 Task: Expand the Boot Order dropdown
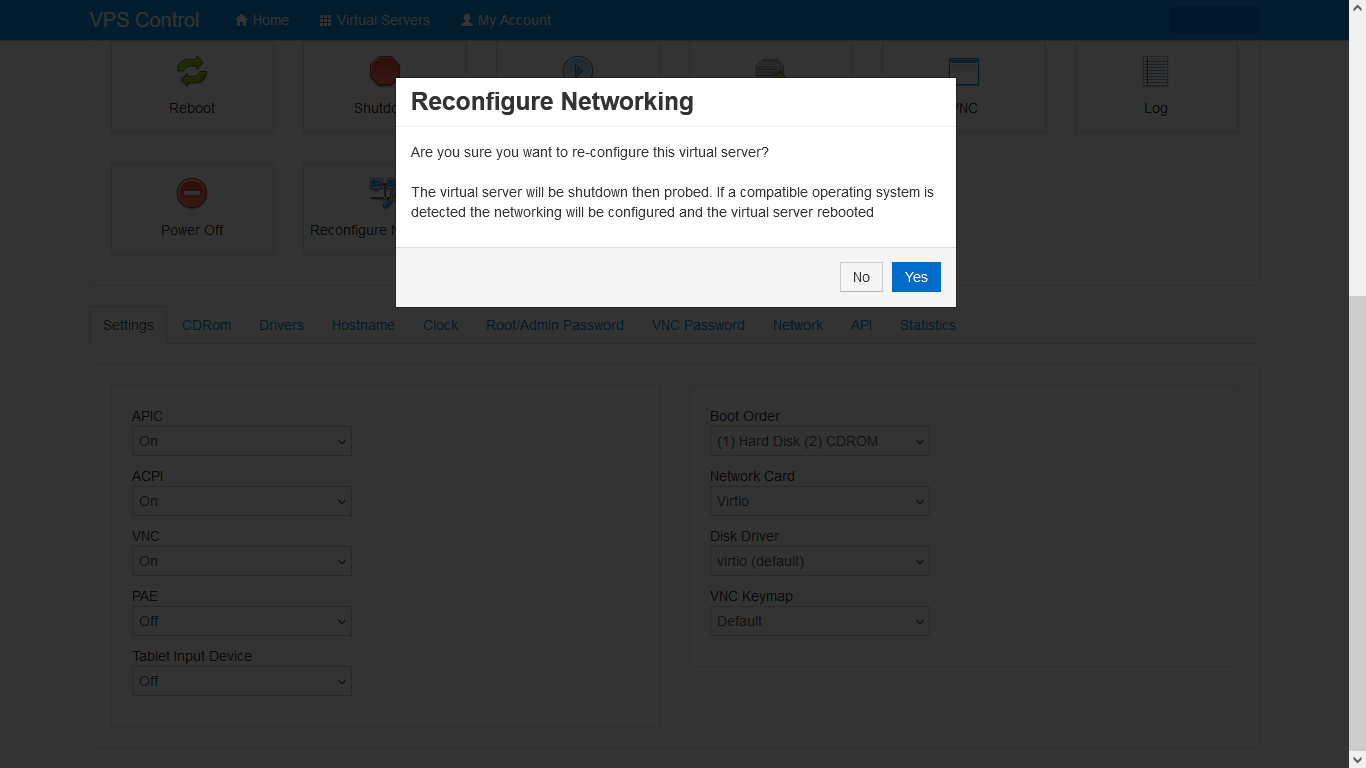click(820, 441)
